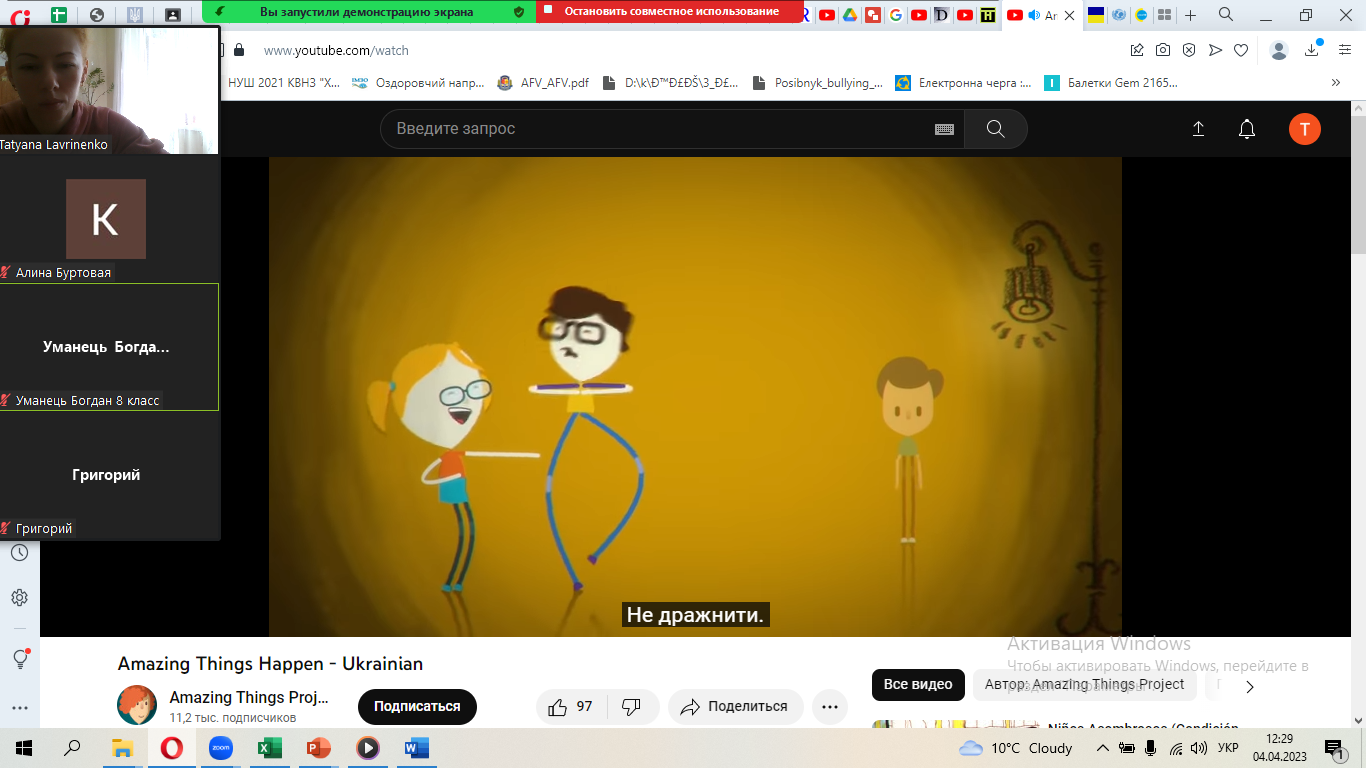Open Opera sidebar settings gear

pos(19,598)
